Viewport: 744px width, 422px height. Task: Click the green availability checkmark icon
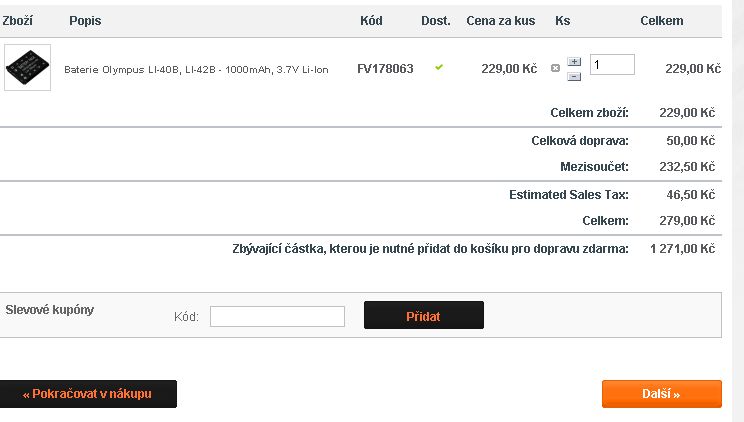439,67
